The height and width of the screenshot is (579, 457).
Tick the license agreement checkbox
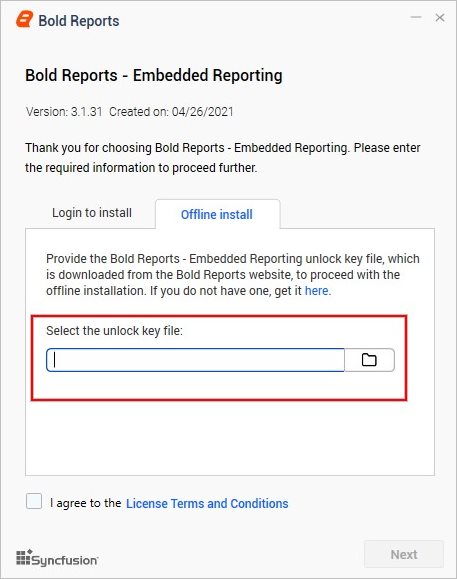click(x=34, y=501)
